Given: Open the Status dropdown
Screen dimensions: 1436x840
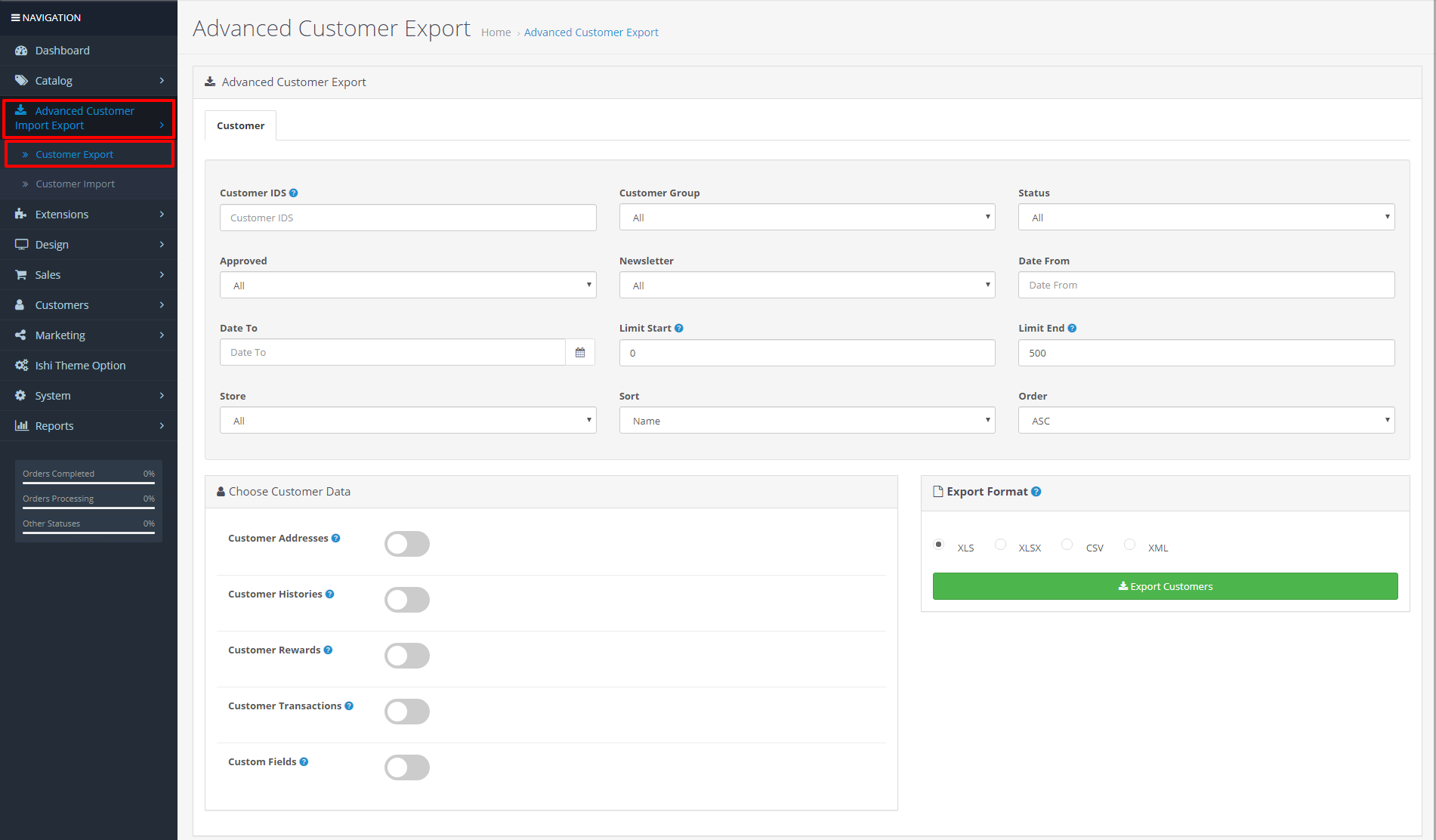Looking at the screenshot, I should pos(1206,218).
